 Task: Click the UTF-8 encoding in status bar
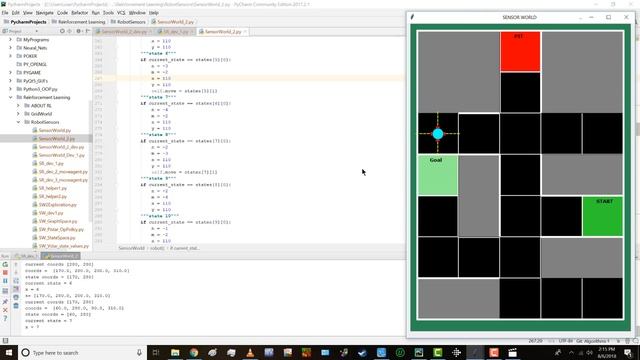tap(565, 341)
